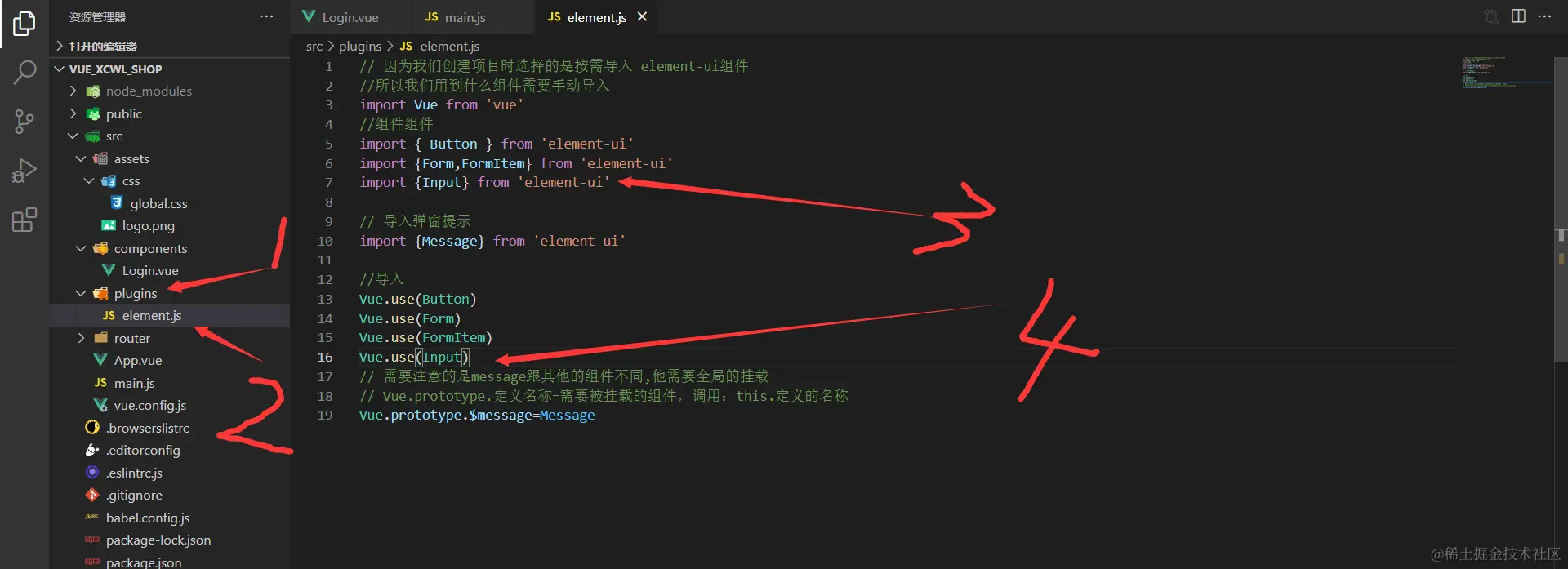Viewport: 1568px width, 569px height.
Task: Click the Vue icon beside Login.vue in tree
Action: pyautogui.click(x=108, y=270)
